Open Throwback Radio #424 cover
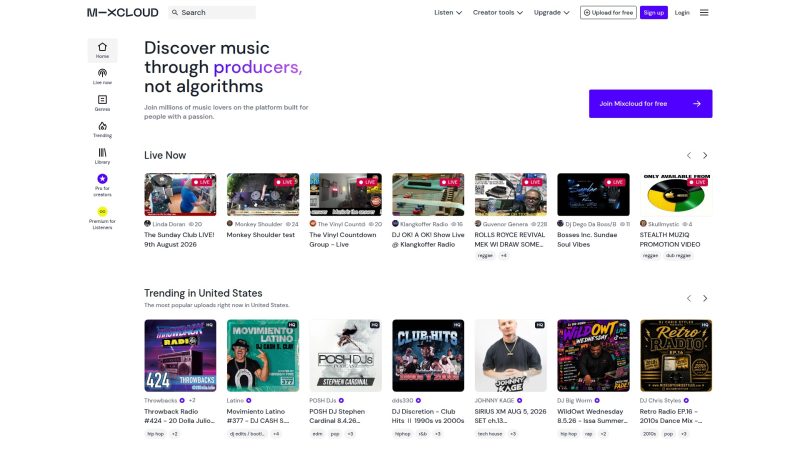 point(180,356)
